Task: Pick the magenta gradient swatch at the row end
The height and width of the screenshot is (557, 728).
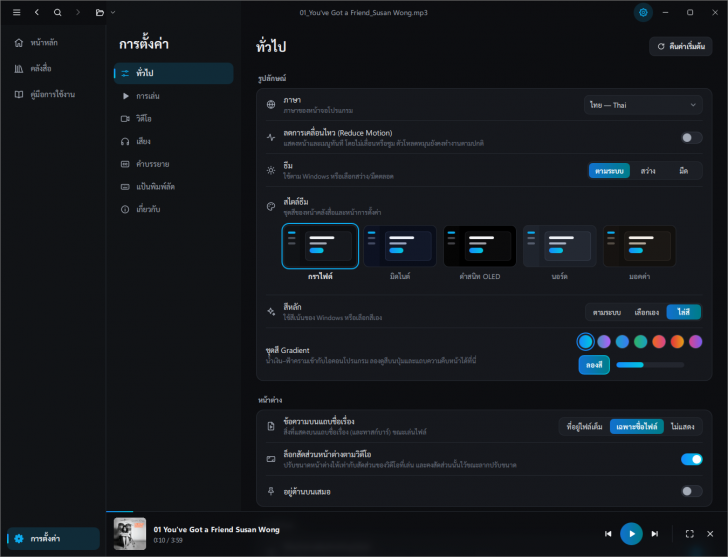Action: [x=695, y=342]
